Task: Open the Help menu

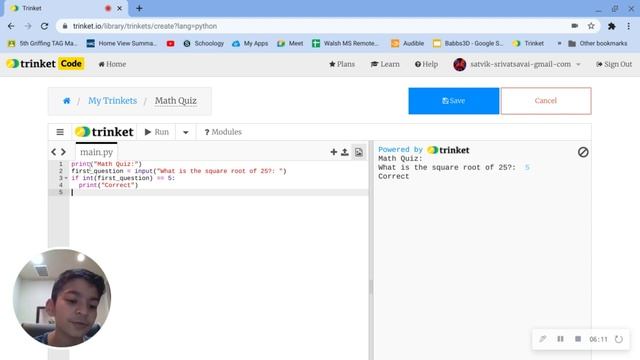Action: click(x=426, y=64)
